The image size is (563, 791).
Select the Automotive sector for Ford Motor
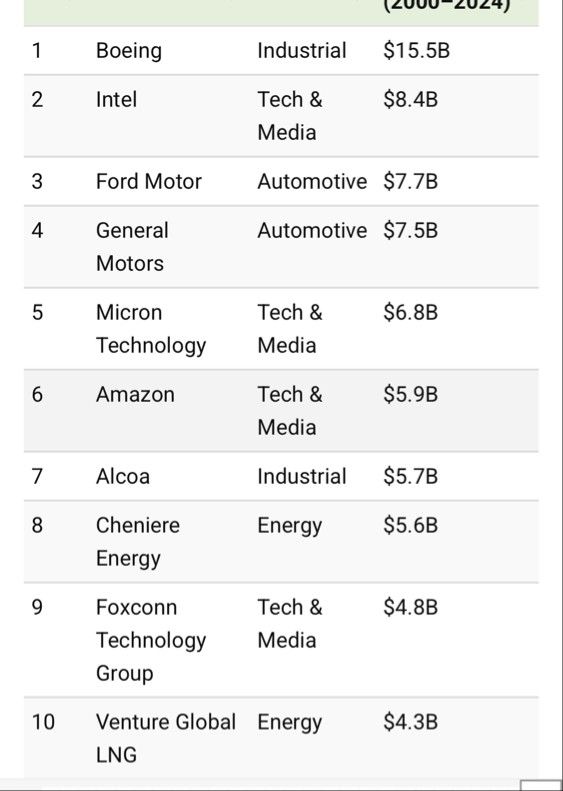pos(312,182)
